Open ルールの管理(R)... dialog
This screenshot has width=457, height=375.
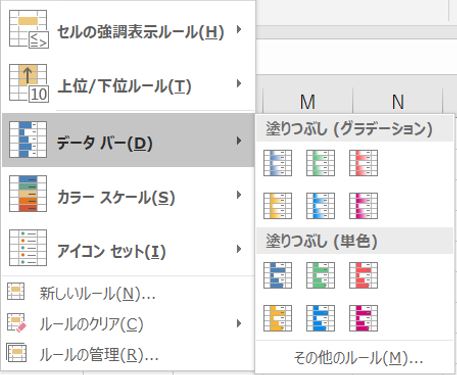click(128, 354)
